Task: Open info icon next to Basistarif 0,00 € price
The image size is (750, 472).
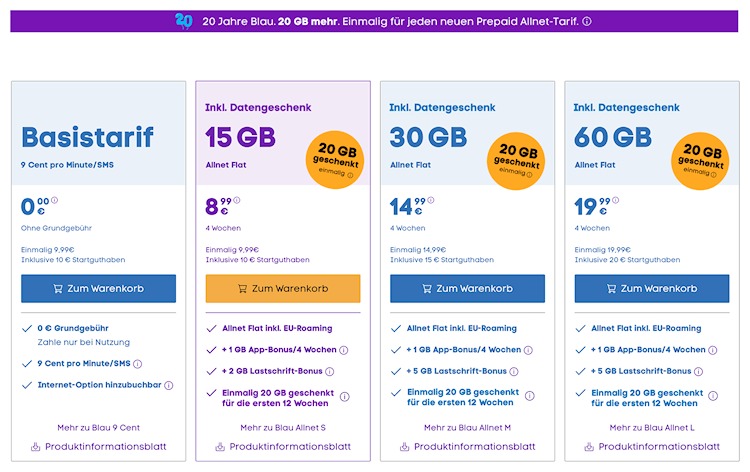Action: click(x=54, y=200)
